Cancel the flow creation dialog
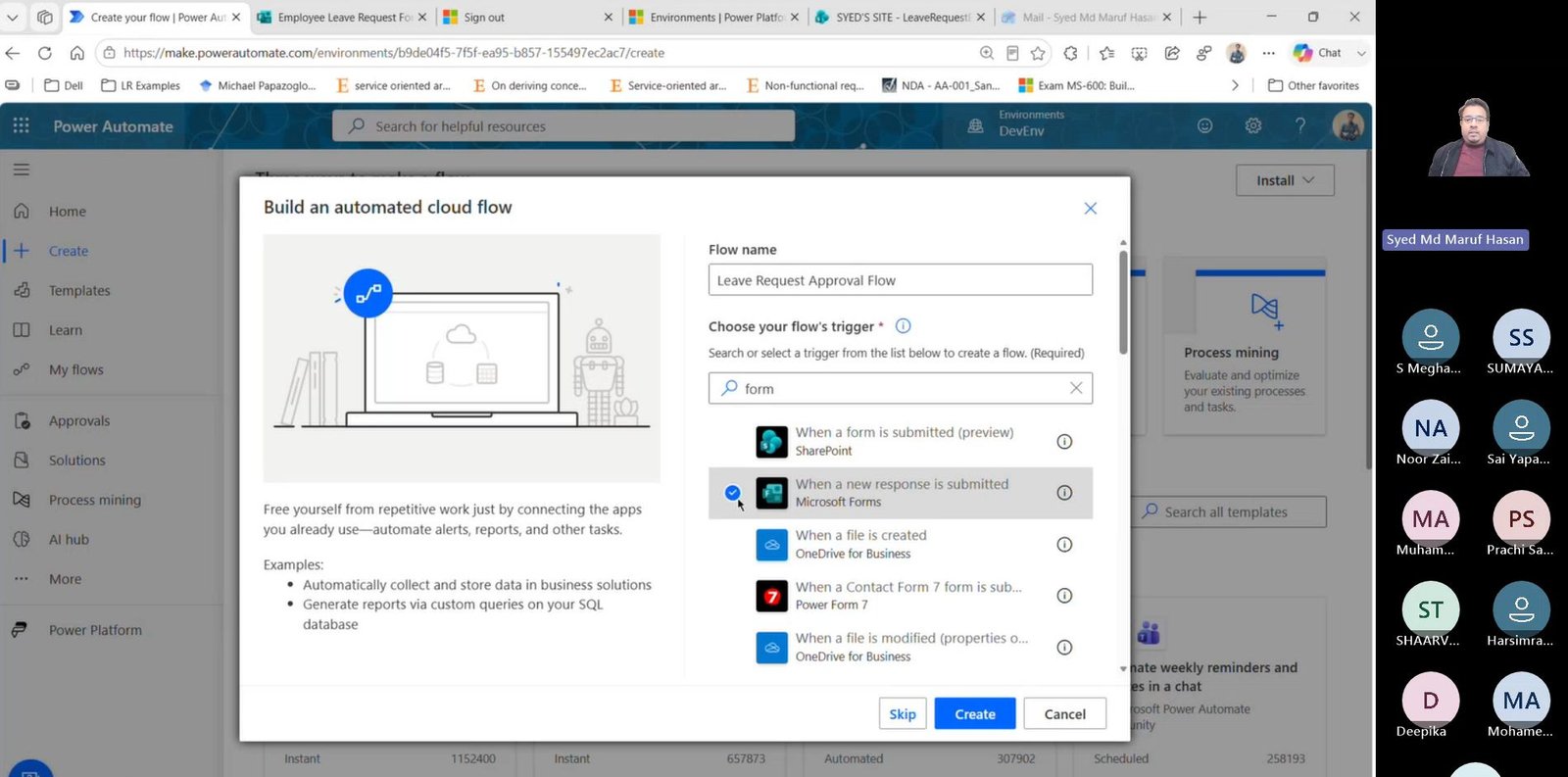1568x777 pixels. pos(1065,714)
